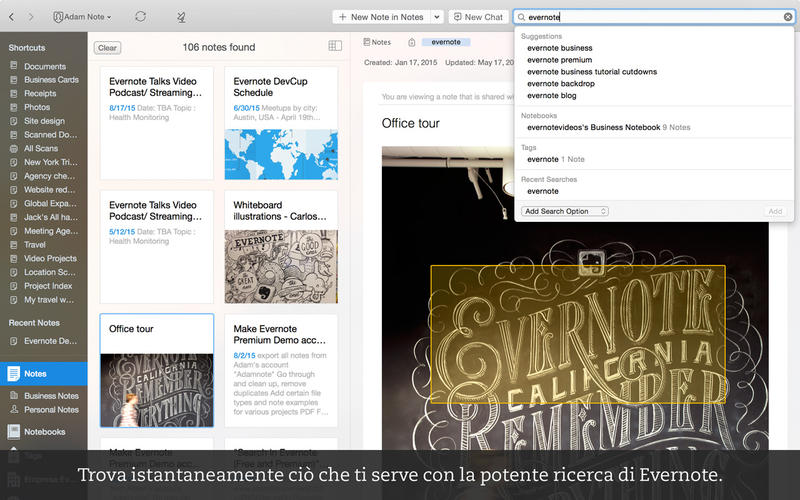The width and height of the screenshot is (800, 500).
Task: Open Business Cards shortcut
Action: (x=51, y=80)
